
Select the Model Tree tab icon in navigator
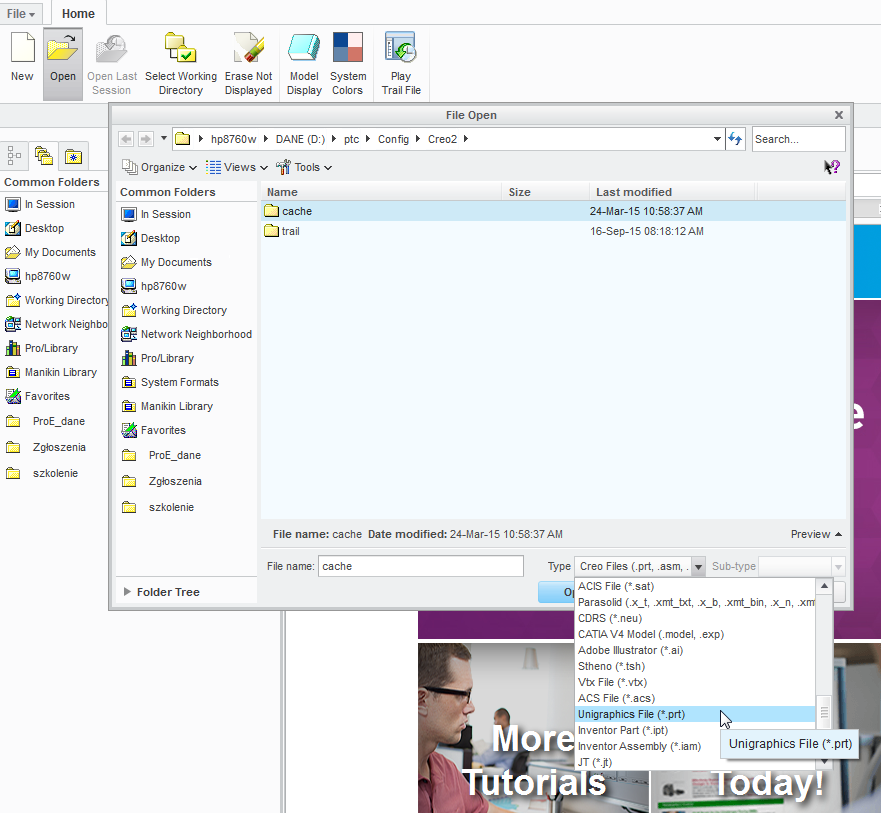click(x=14, y=156)
